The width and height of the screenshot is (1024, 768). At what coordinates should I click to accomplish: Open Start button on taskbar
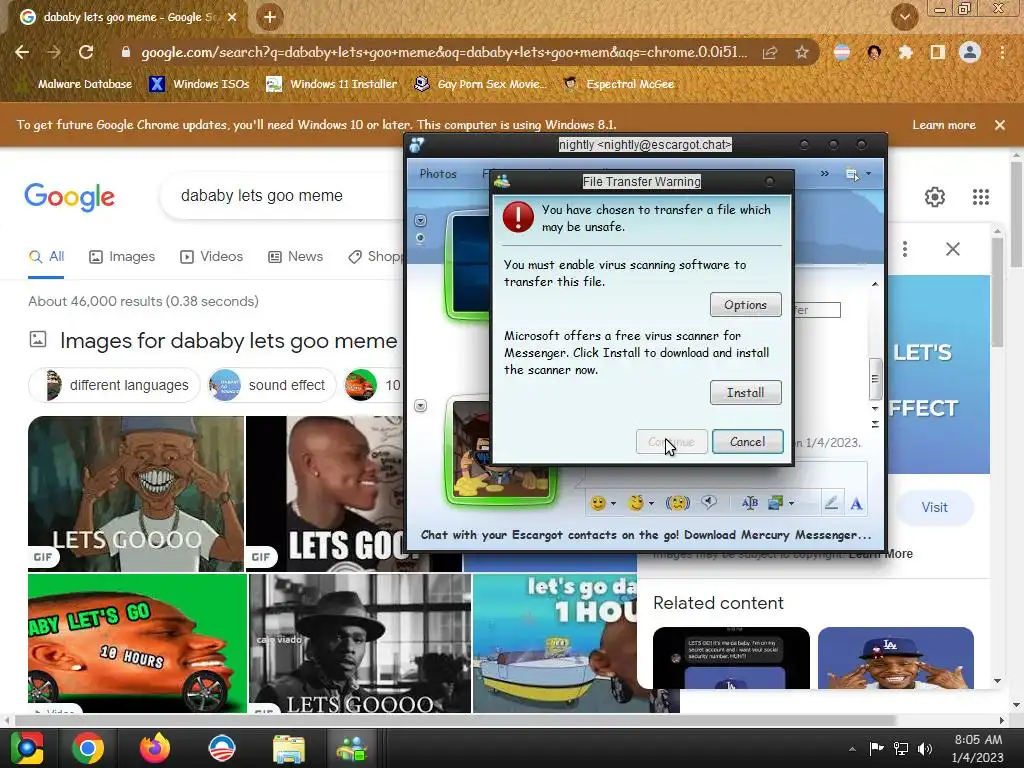tap(27, 748)
